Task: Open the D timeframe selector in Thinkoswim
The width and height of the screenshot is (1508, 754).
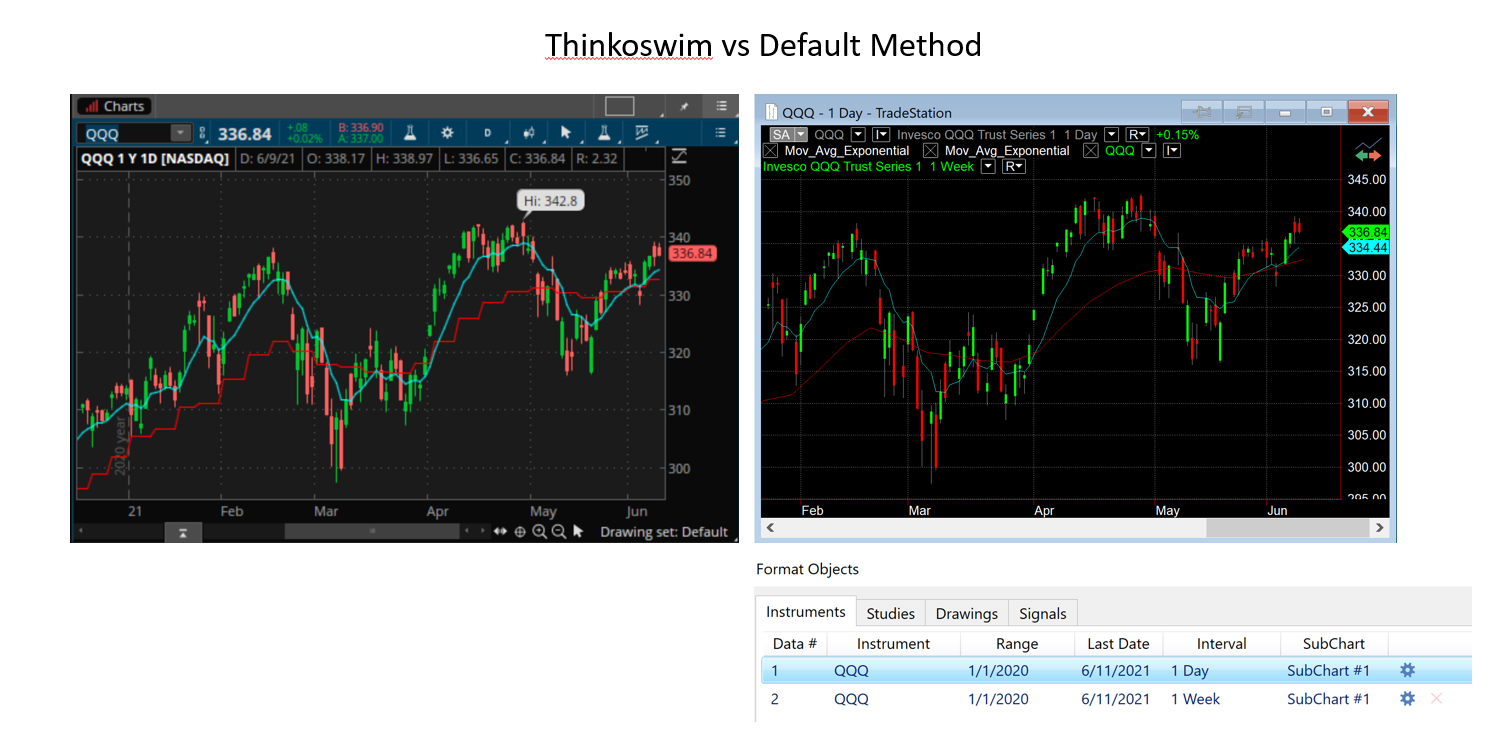Action: (488, 133)
